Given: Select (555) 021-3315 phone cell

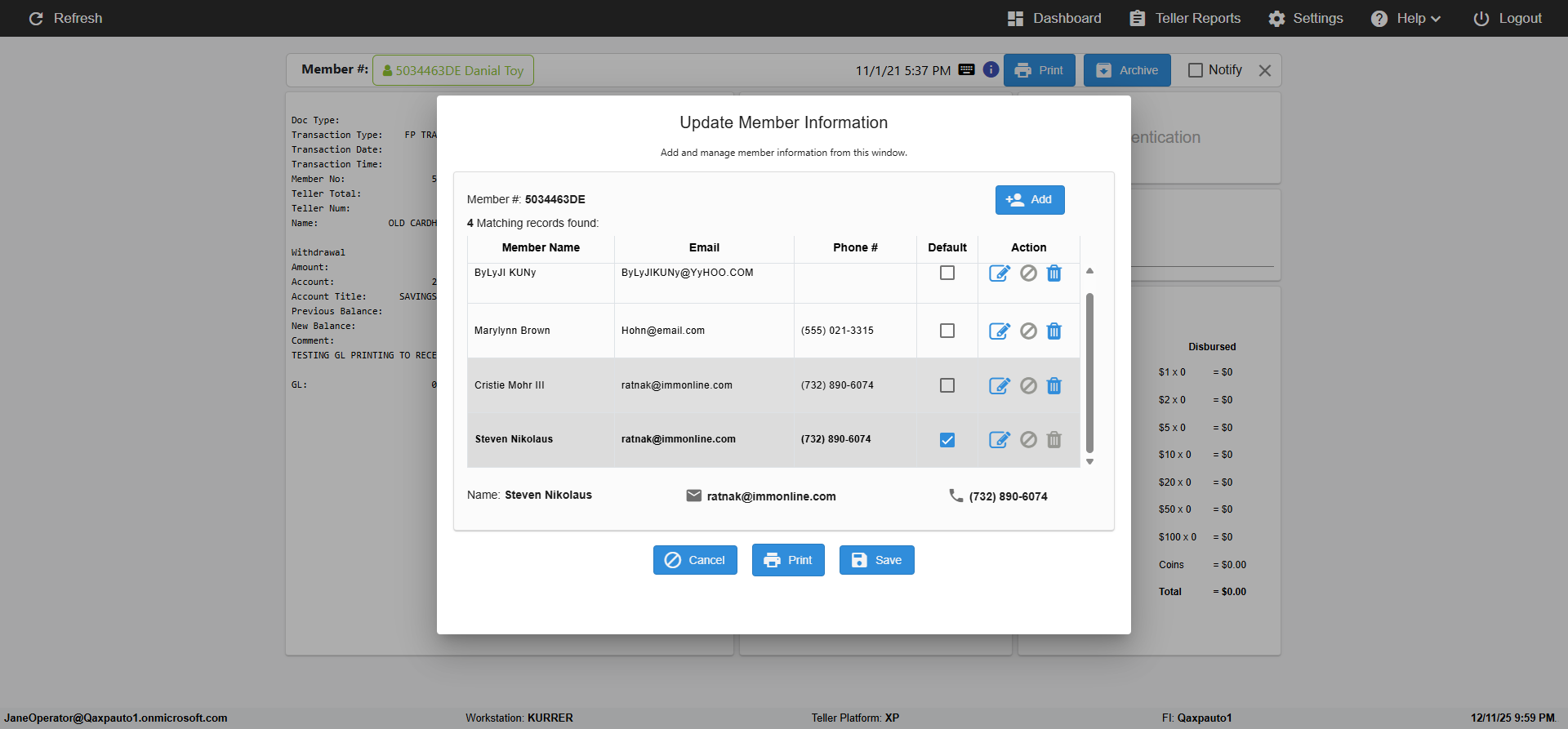Looking at the screenshot, I should (855, 331).
